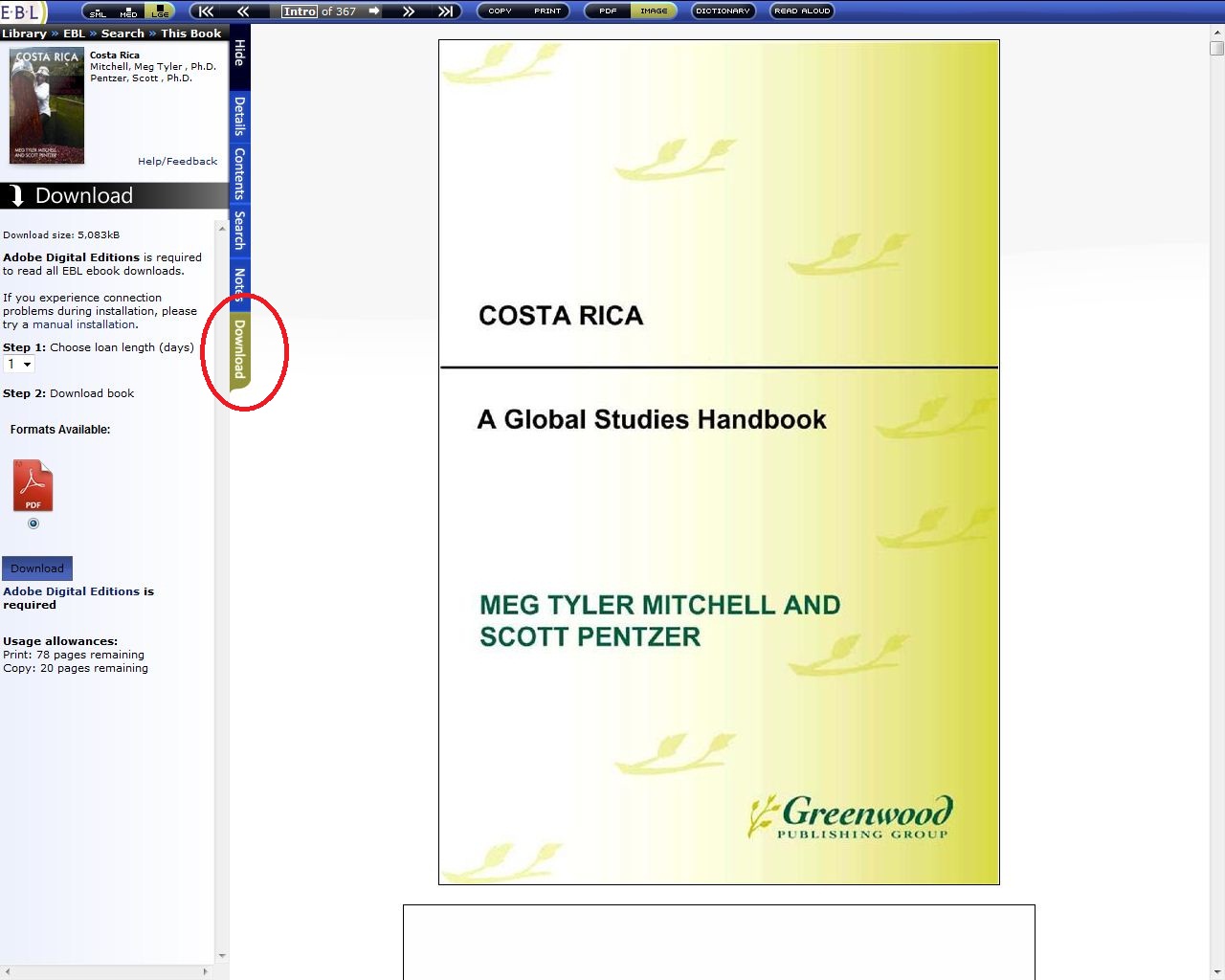The height and width of the screenshot is (980, 1225).
Task: Open EBL breadcrumb link
Action: [x=75, y=33]
